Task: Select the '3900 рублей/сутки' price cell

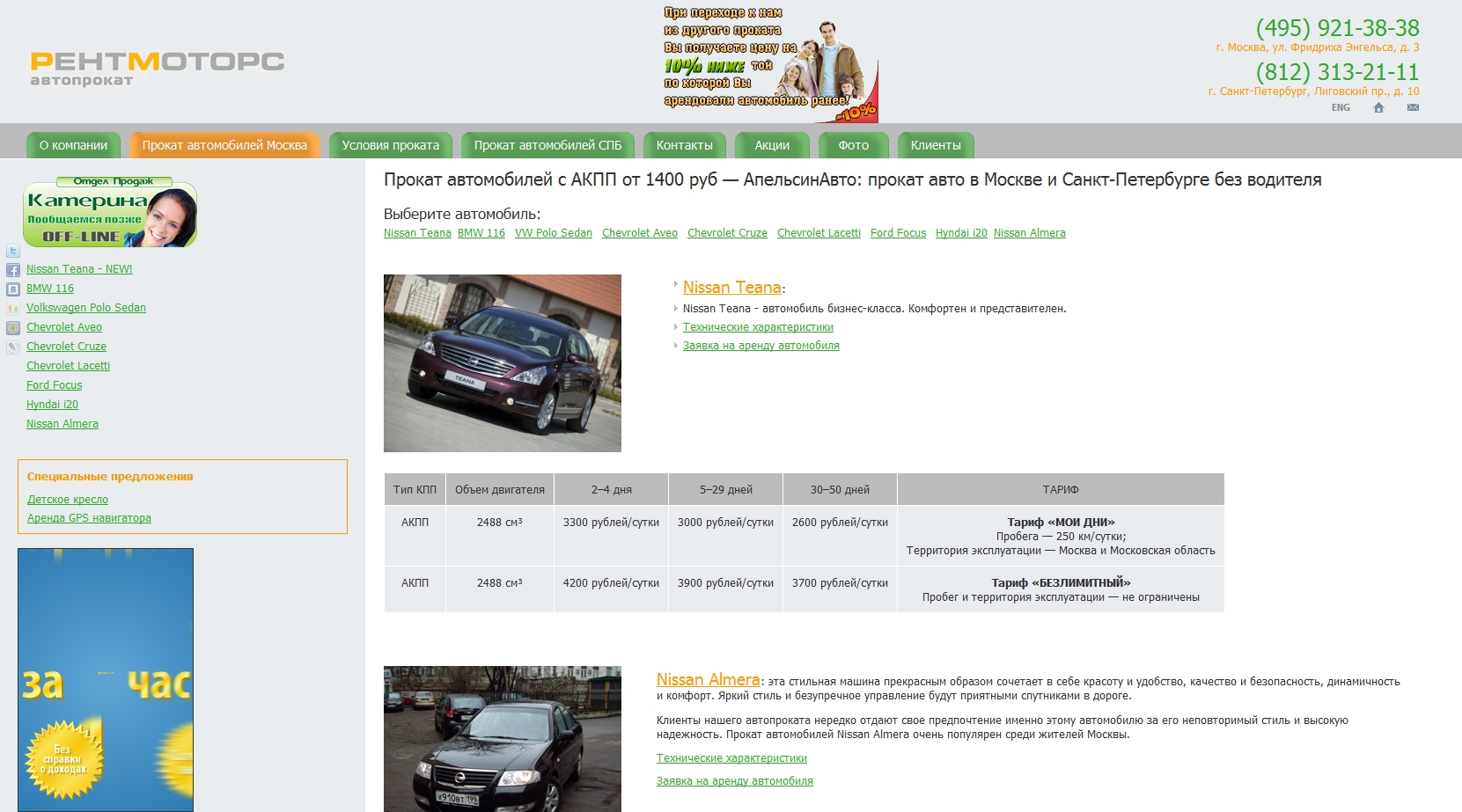Action: [x=726, y=589]
